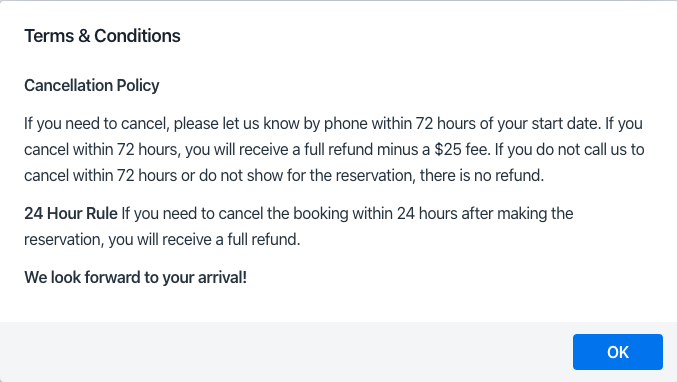Click the word 'arrival!' in the closing line
Image resolution: width=677 pixels, height=382 pixels.
click(x=222, y=277)
